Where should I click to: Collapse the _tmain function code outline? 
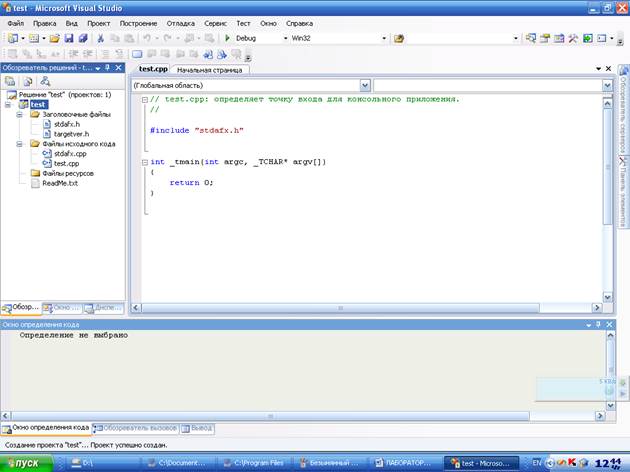(x=144, y=161)
